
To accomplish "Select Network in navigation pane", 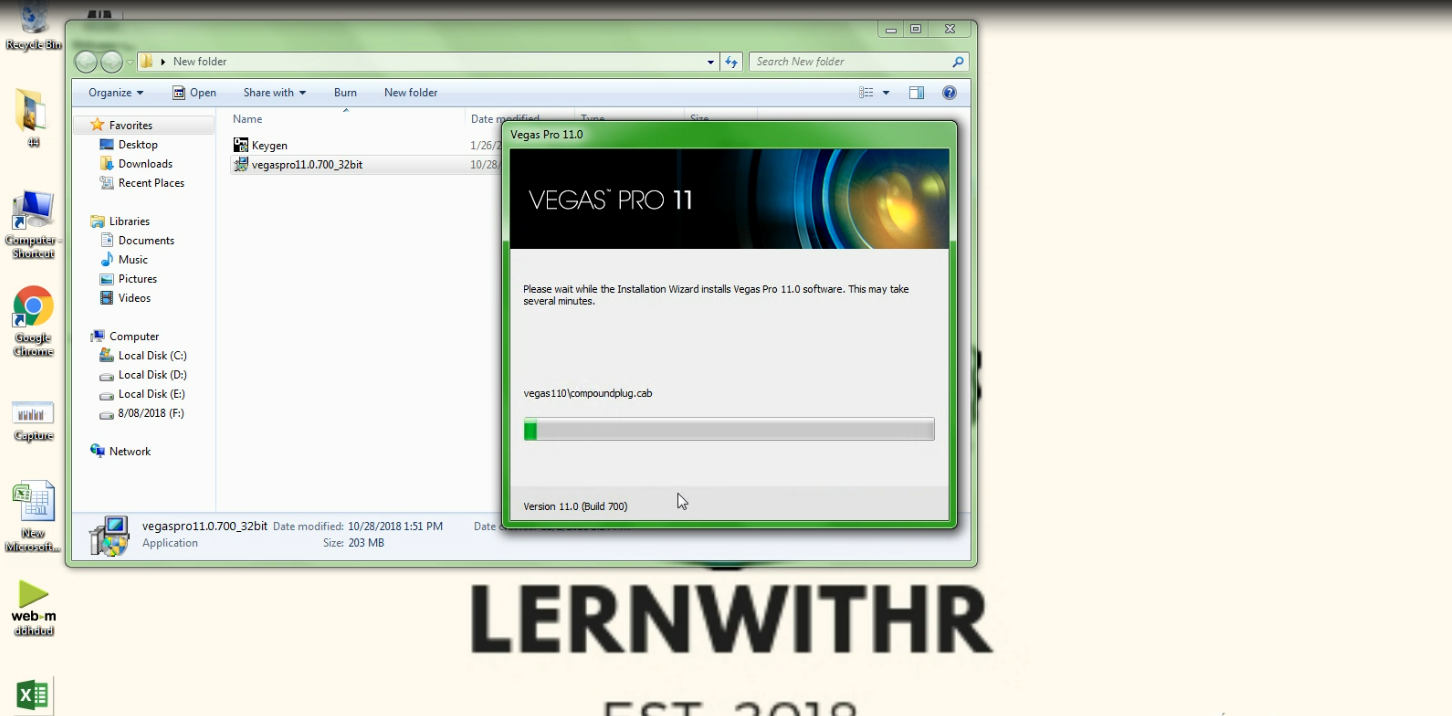I will 130,452.
